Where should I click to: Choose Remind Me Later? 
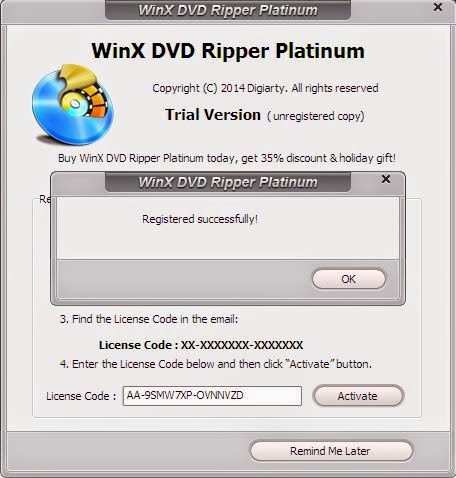331,451
